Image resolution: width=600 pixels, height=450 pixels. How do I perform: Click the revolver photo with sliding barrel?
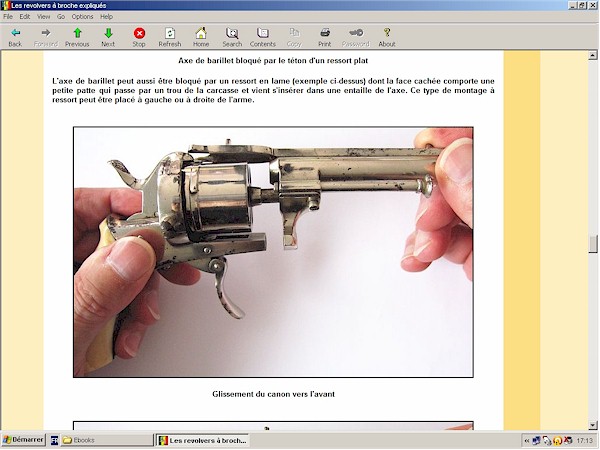273,252
